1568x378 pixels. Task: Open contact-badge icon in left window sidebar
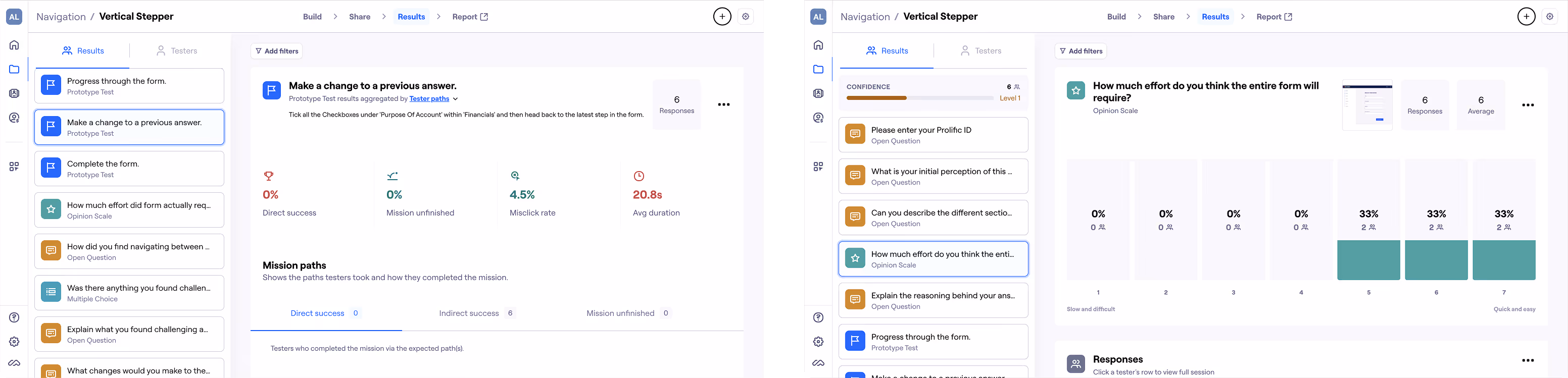[x=14, y=93]
